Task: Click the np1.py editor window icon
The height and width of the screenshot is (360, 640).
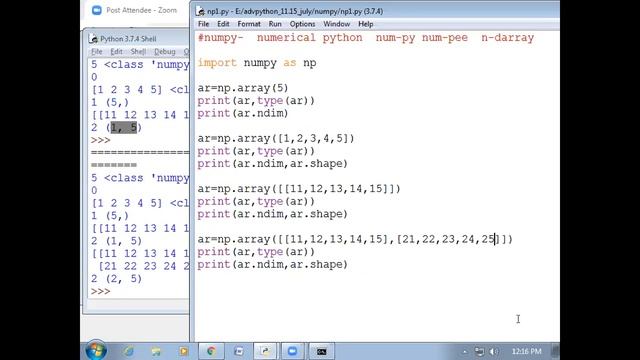Action: (x=200, y=11)
